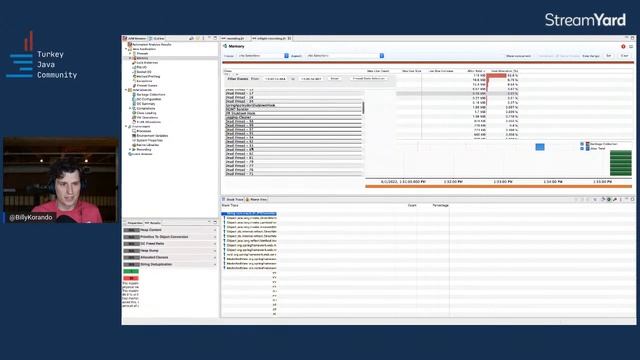Click the Allocated Classes result heading
Screen dimensions: 640x360
154,258
